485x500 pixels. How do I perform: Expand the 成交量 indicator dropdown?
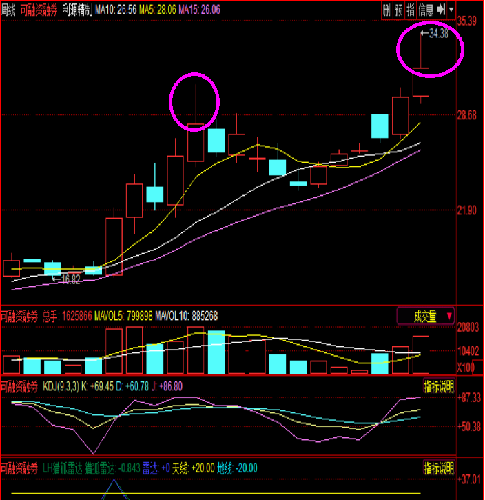(x=425, y=316)
